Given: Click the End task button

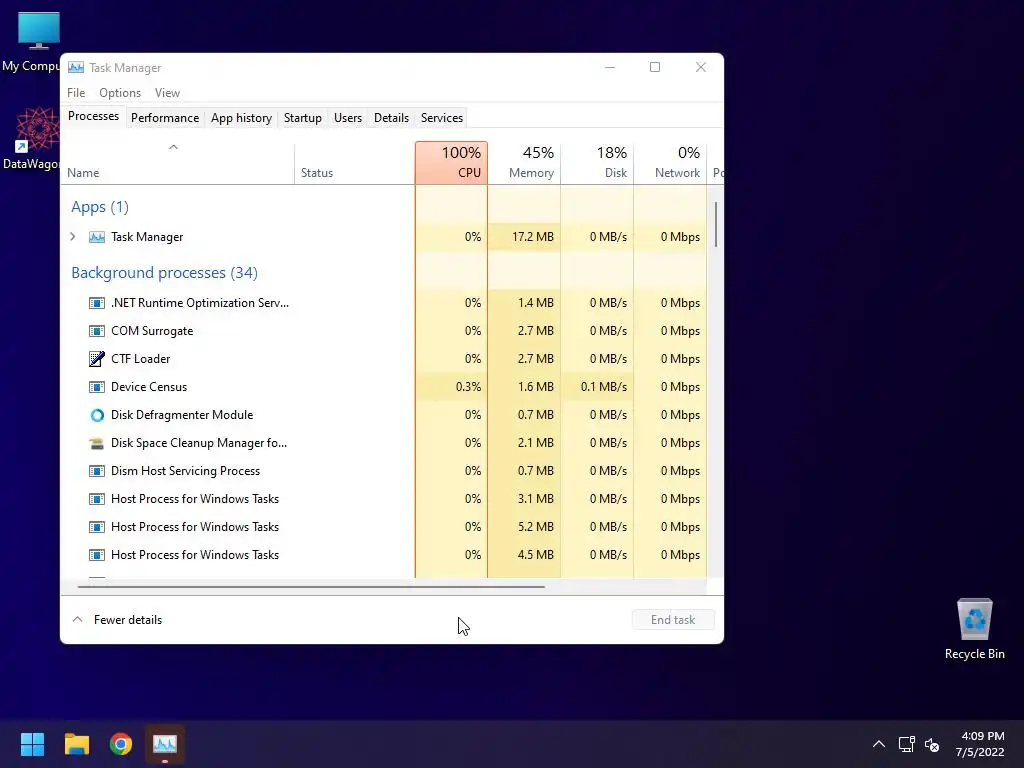Looking at the screenshot, I should (673, 620).
